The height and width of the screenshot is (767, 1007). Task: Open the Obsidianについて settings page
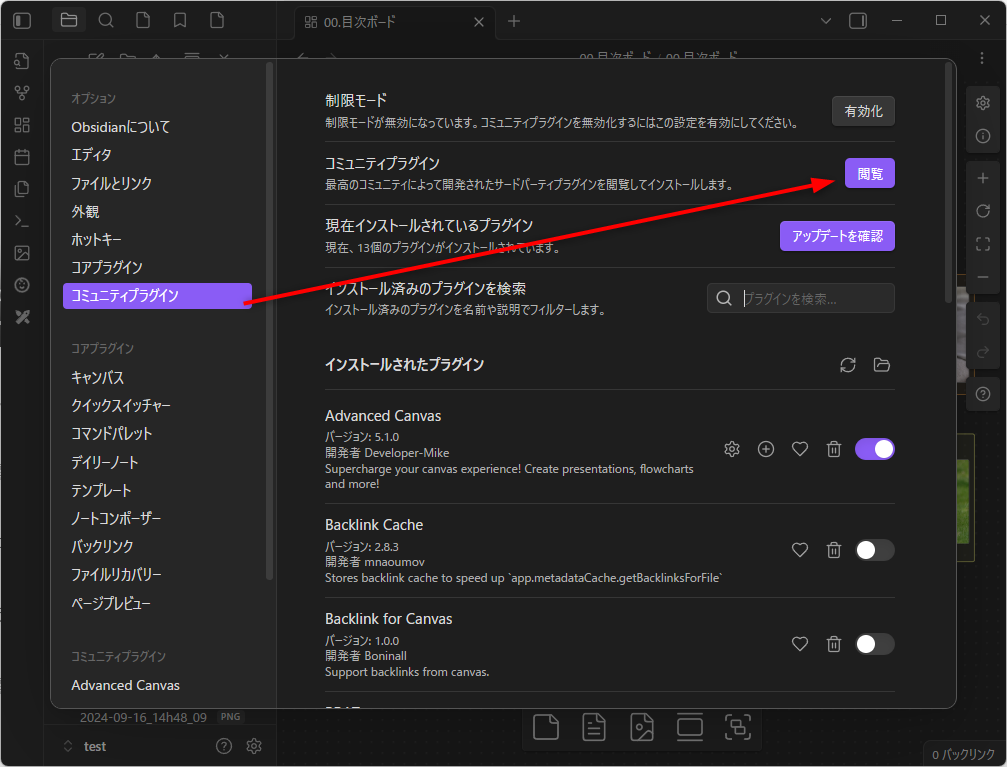pyautogui.click(x=157, y=127)
